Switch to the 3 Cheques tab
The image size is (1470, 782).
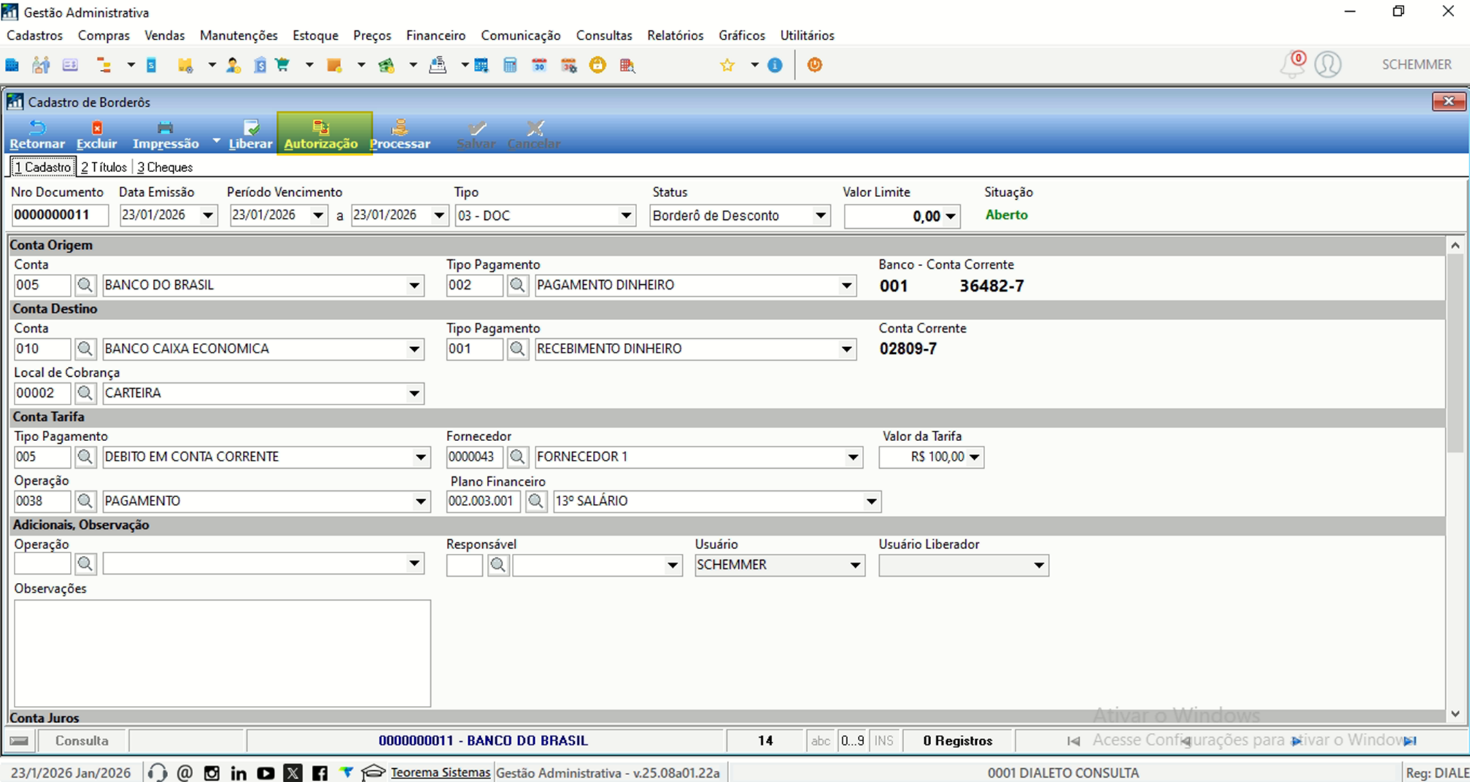(x=165, y=167)
